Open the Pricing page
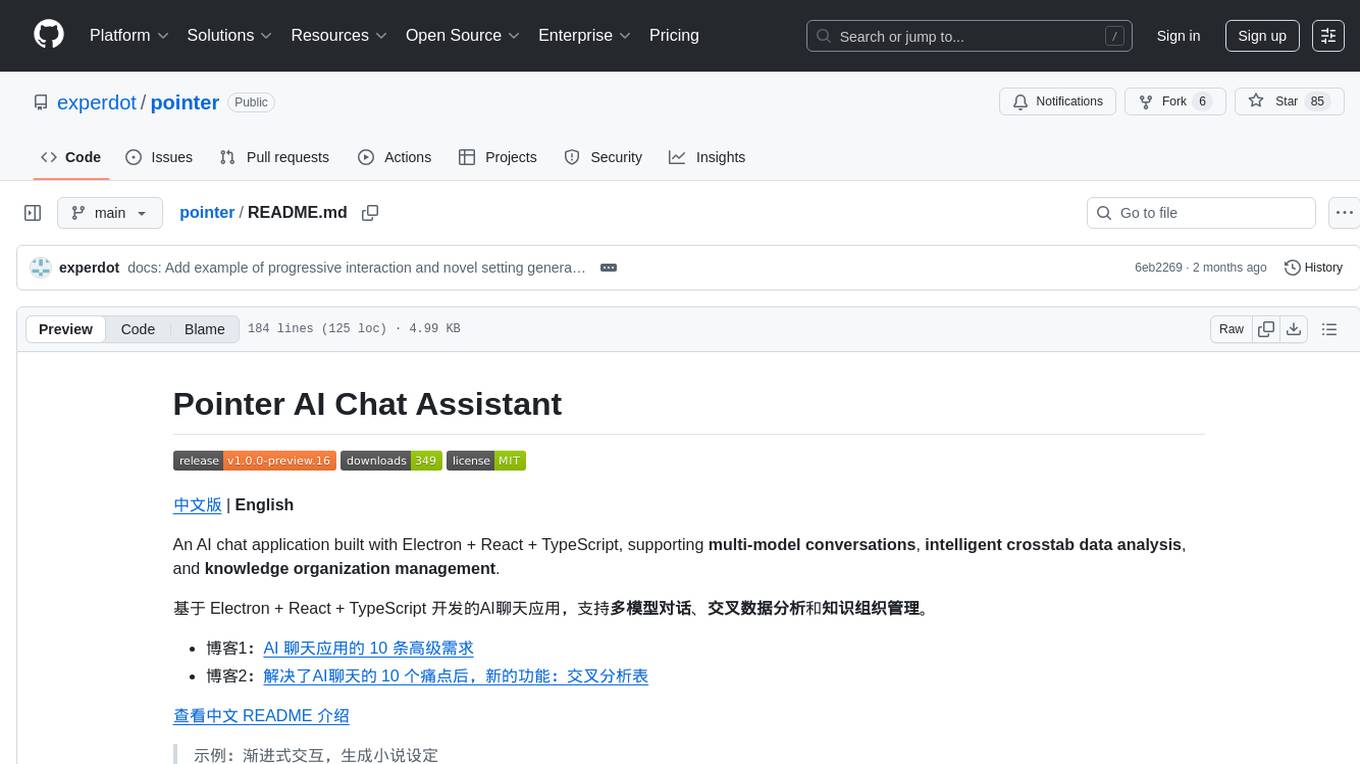 [674, 35]
